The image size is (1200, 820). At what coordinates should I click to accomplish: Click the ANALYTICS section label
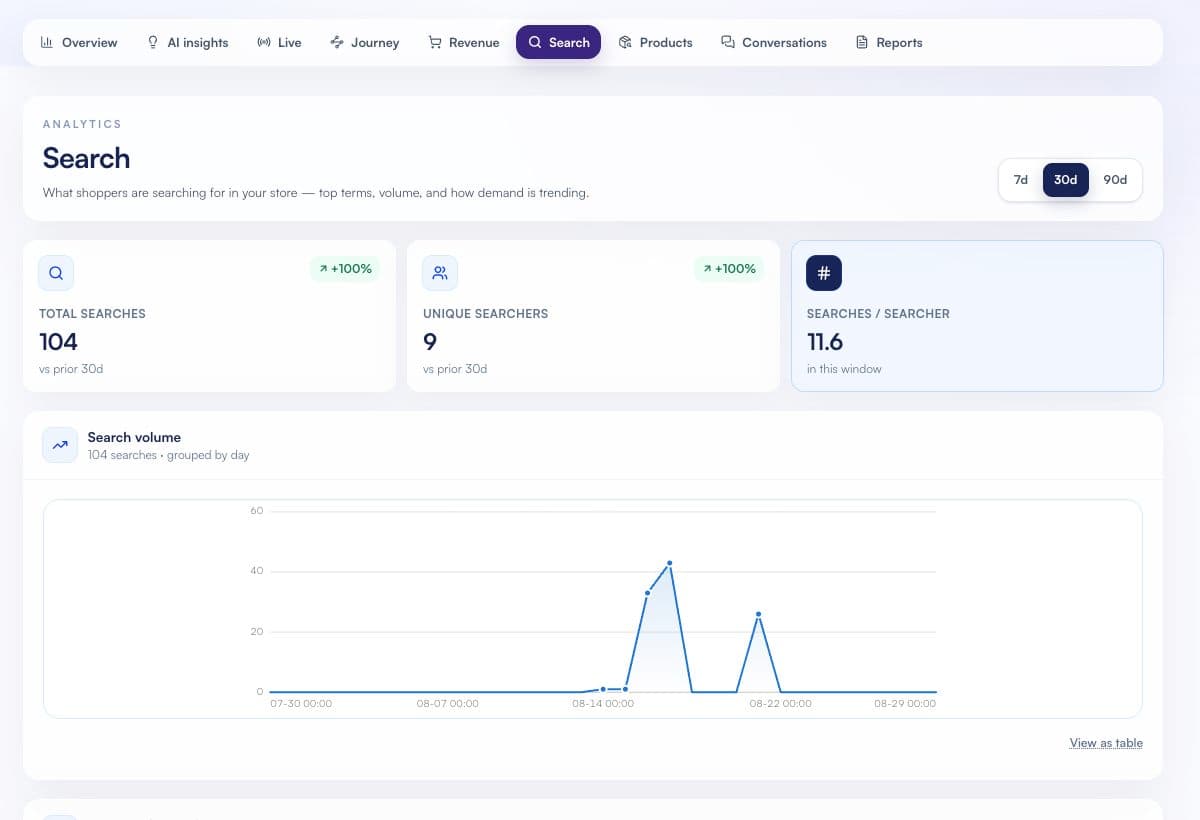(x=82, y=124)
